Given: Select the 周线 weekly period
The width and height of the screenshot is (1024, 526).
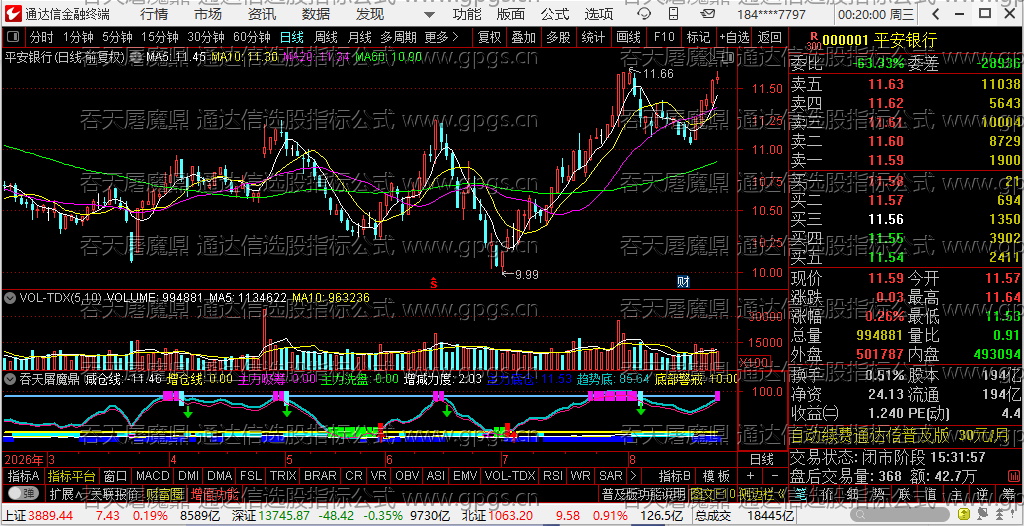Looking at the screenshot, I should (325, 37).
